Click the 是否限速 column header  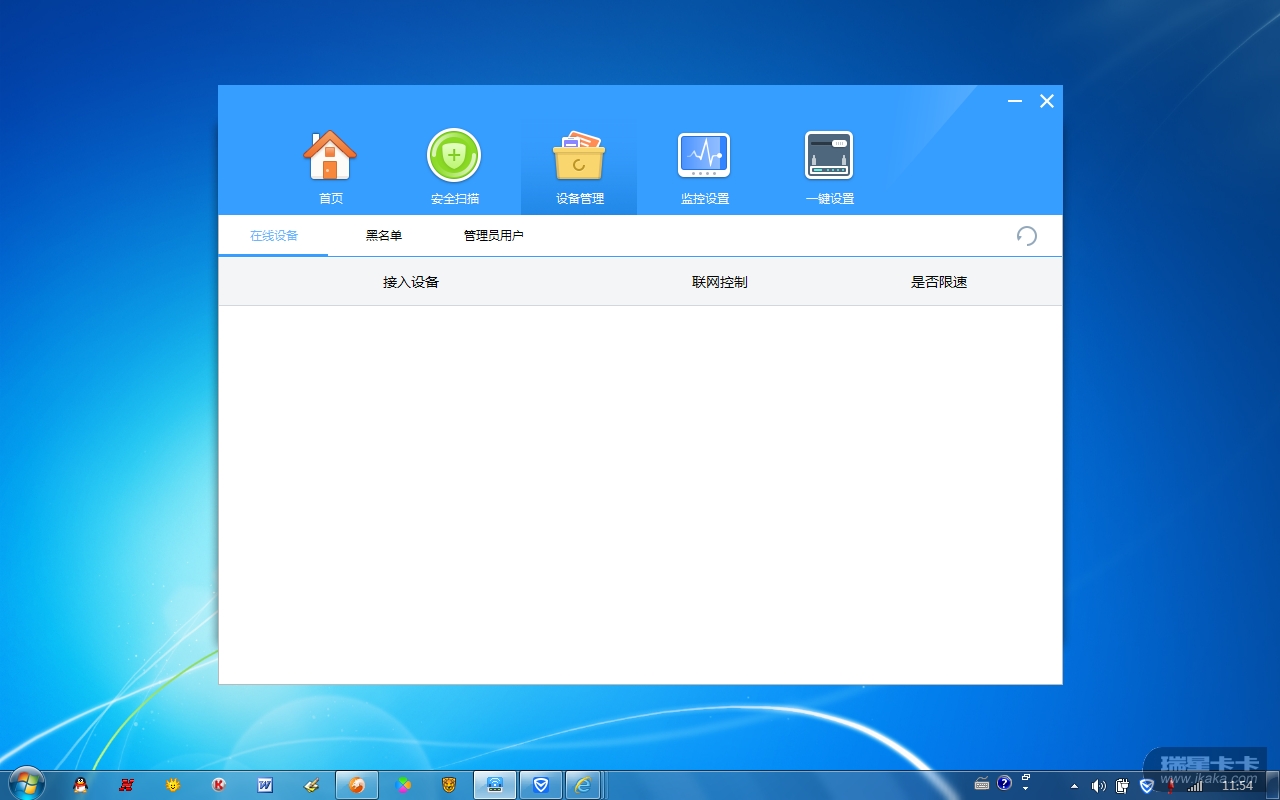click(x=938, y=282)
